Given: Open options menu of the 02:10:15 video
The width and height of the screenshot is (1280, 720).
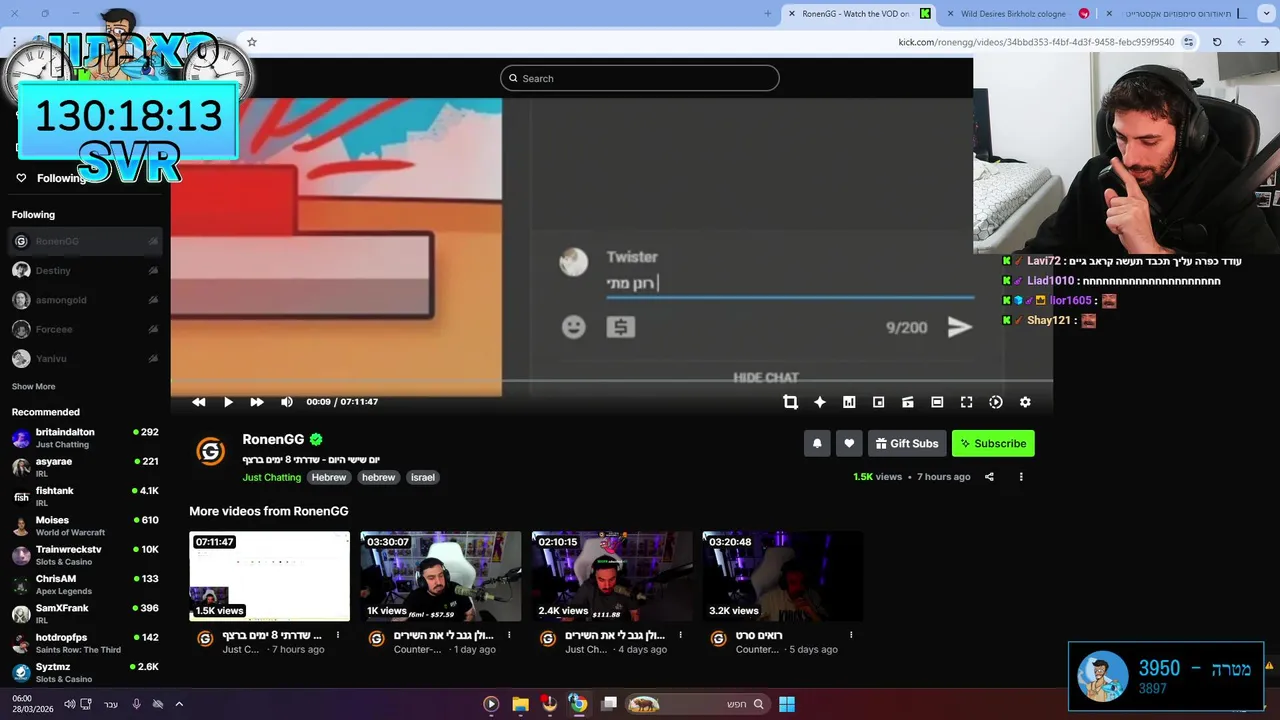Looking at the screenshot, I should click(680, 635).
